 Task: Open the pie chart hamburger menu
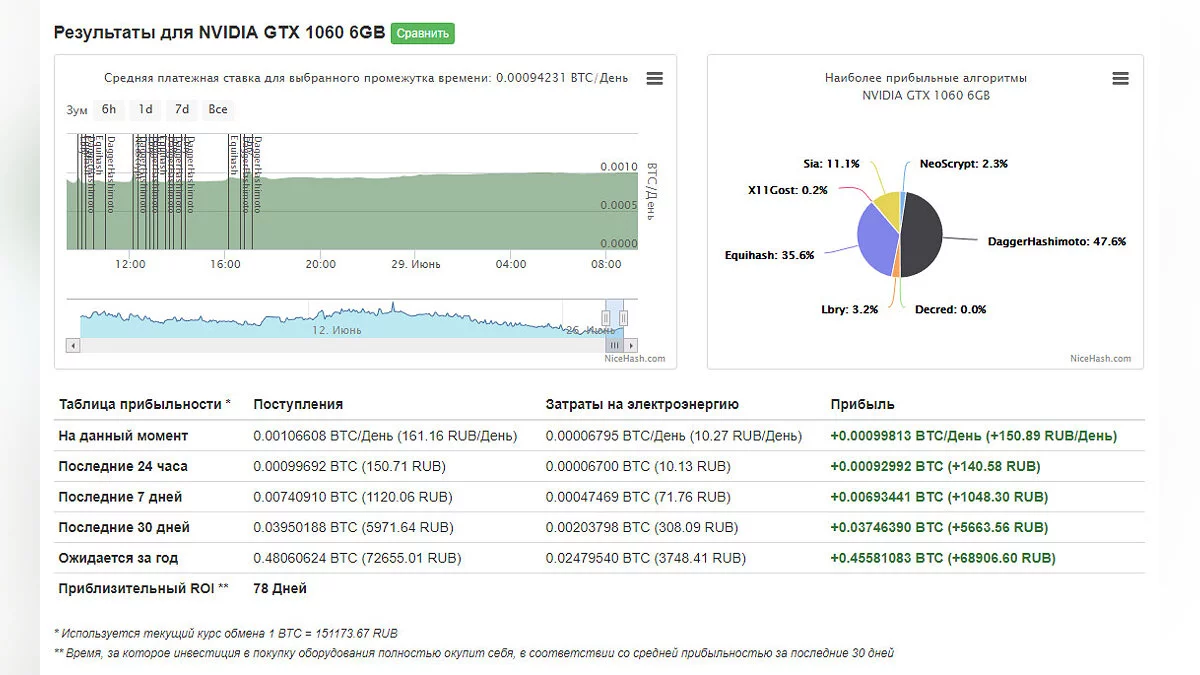[1120, 78]
